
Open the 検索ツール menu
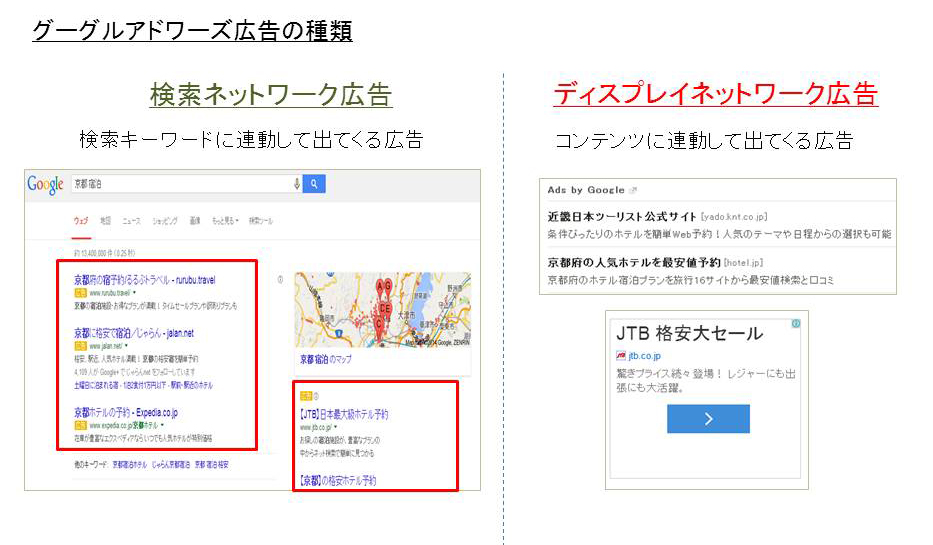coord(261,221)
